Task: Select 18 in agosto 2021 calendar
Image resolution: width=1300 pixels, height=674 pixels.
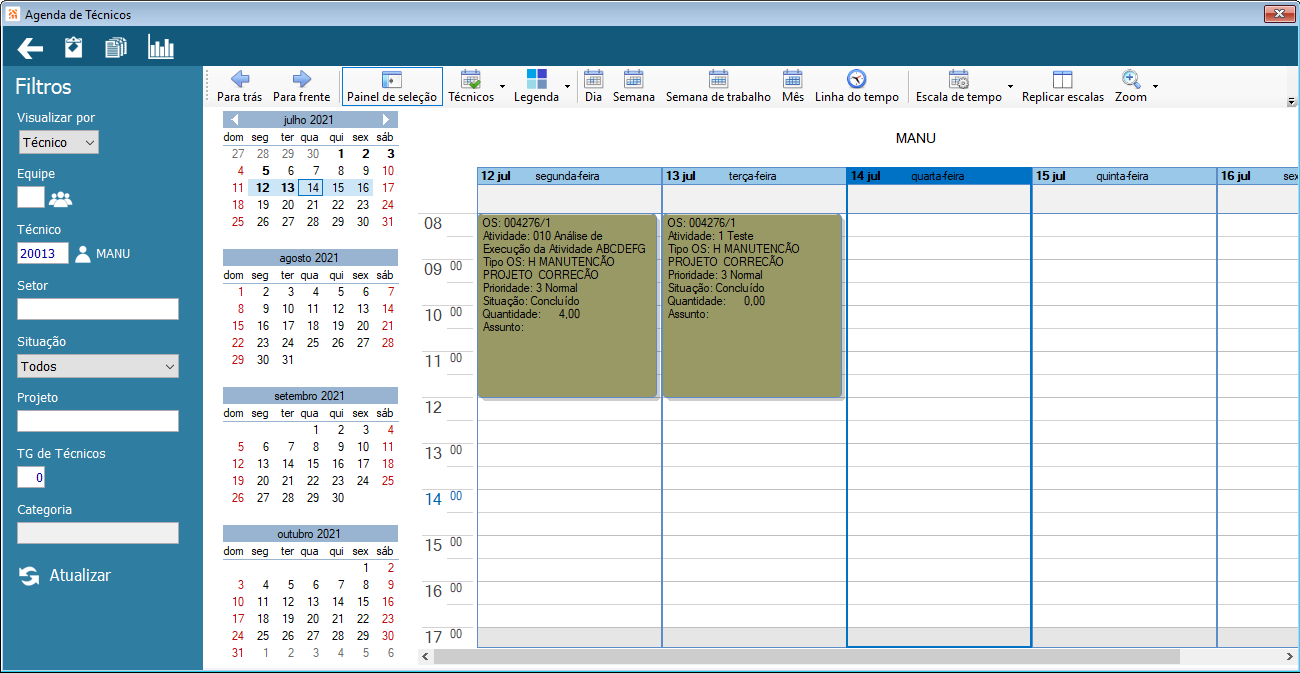Action: point(313,325)
